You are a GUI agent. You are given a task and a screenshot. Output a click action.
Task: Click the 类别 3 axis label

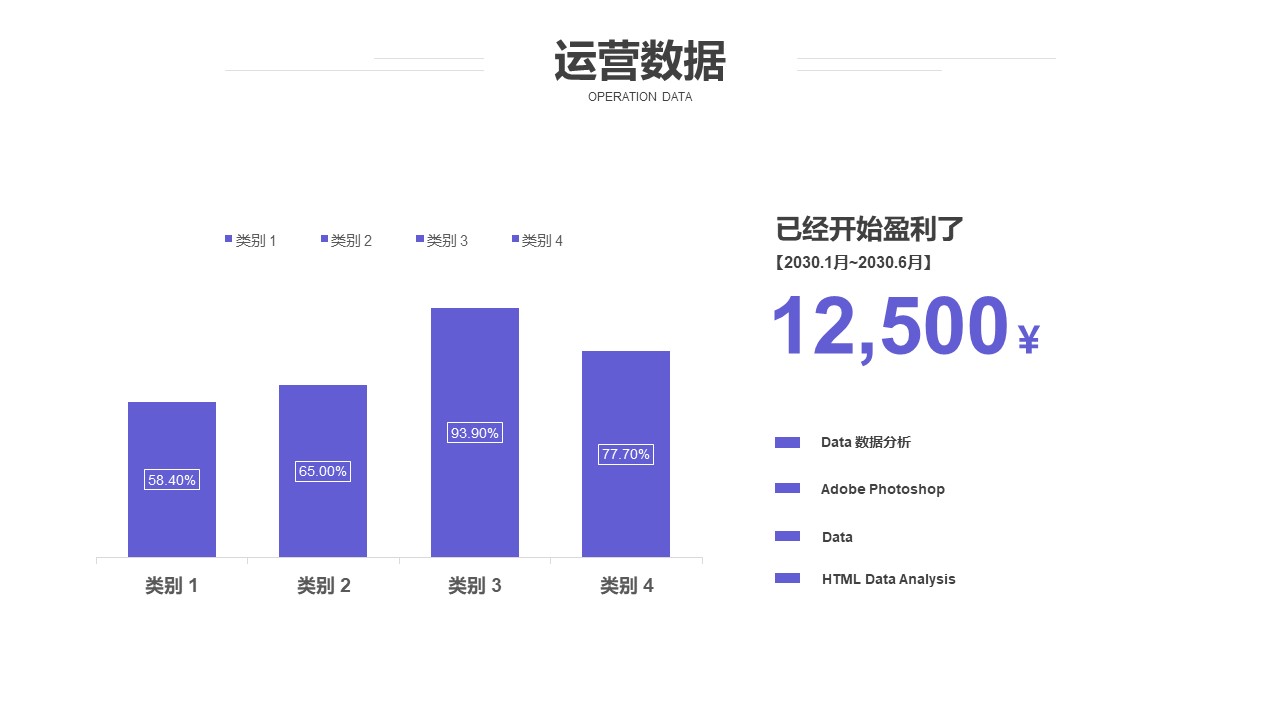(475, 586)
